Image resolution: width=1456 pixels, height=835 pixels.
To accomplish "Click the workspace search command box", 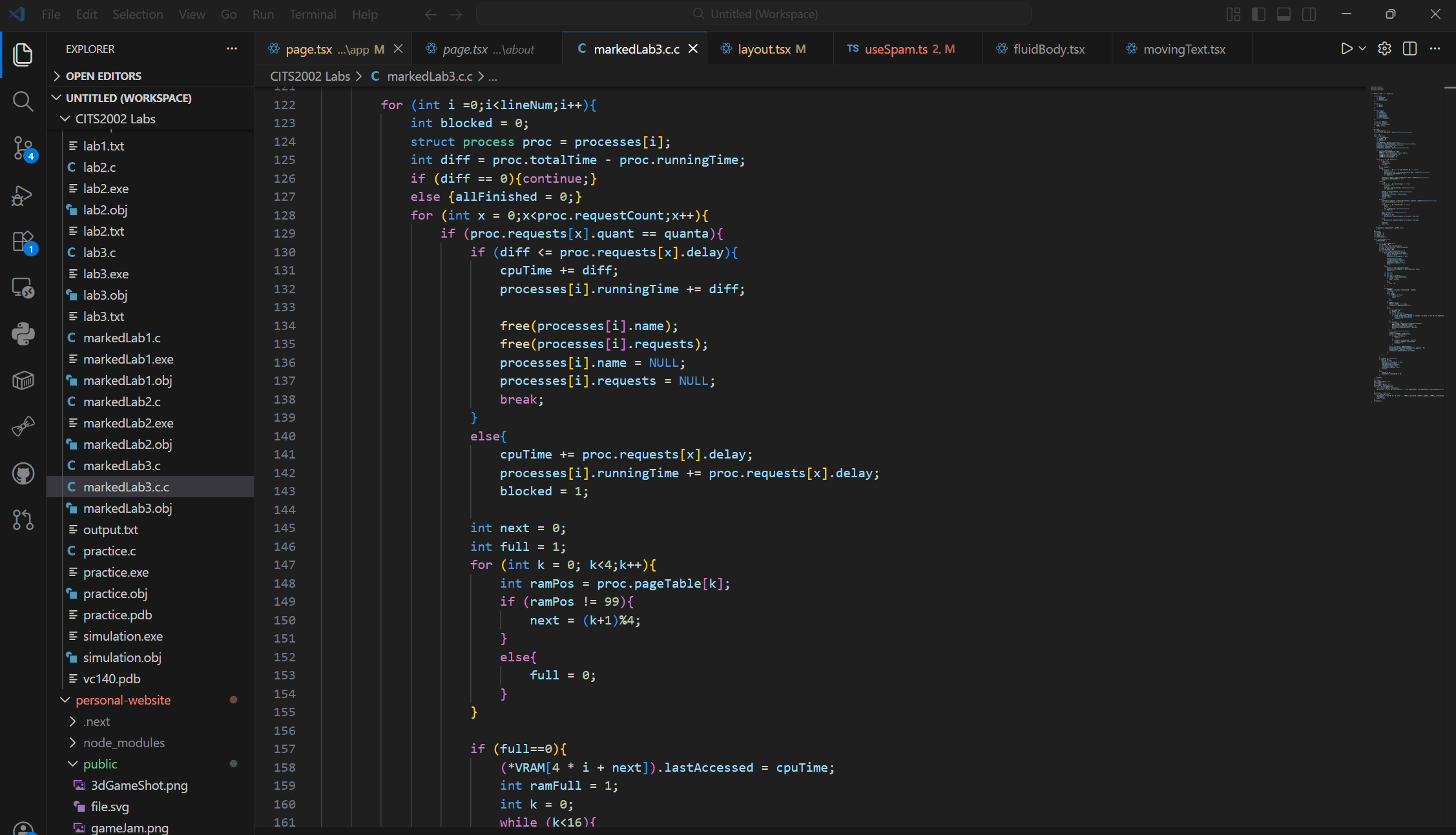I will pyautogui.click(x=754, y=14).
